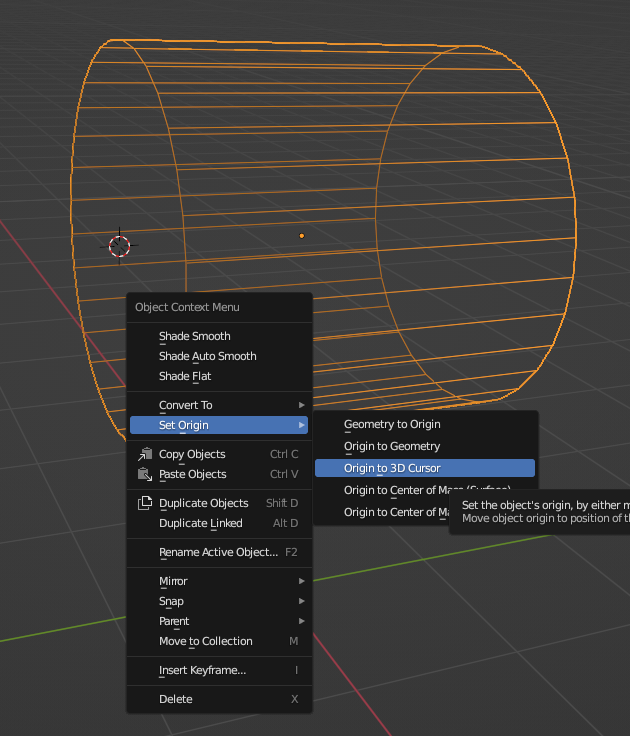This screenshot has height=736, width=630.
Task: Expand the Parent submenu arrow
Action: coord(302,621)
